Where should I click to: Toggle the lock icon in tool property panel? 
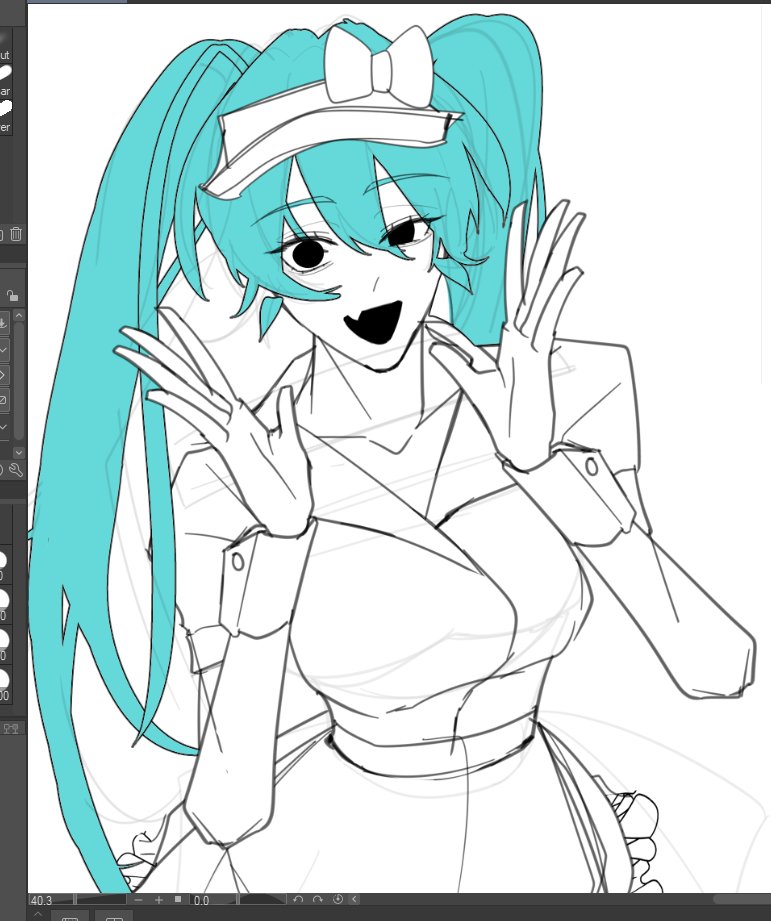12,295
